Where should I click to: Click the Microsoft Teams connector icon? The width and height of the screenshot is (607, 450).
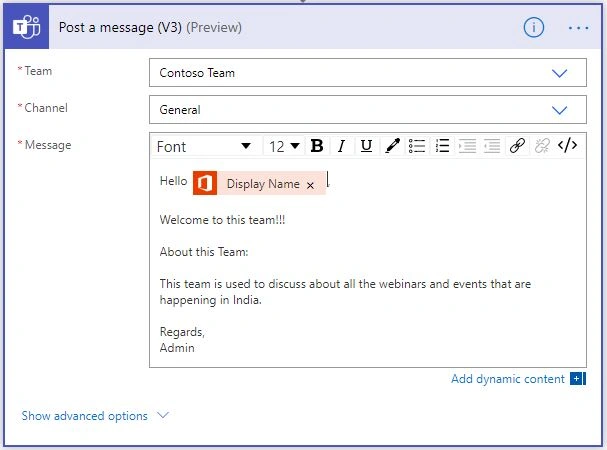click(x=26, y=27)
